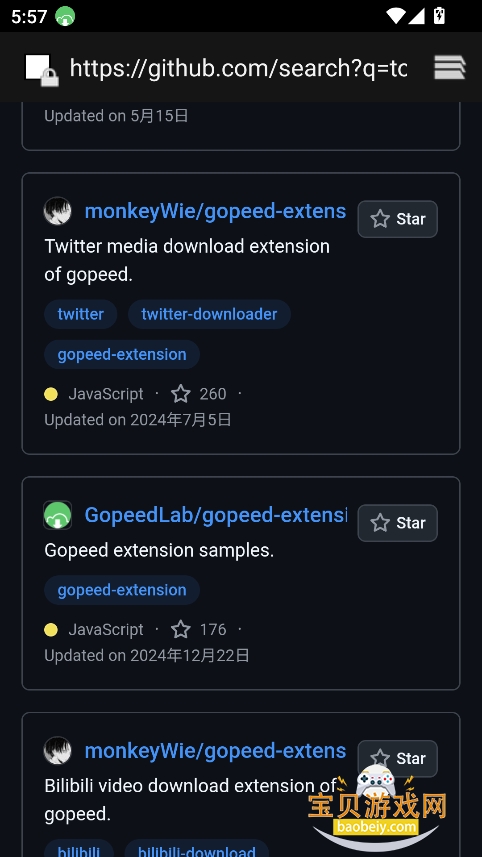482x857 pixels.
Task: Click star count 176 icon
Action: 181,629
